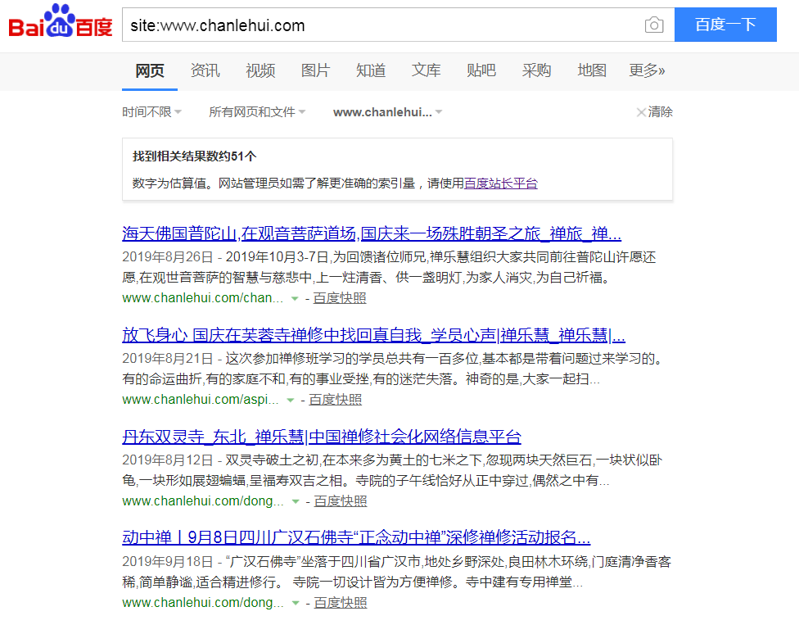Screen dimensions: 799x625
Task: Click the date 2019年8月21日 in second result
Action: point(168,358)
